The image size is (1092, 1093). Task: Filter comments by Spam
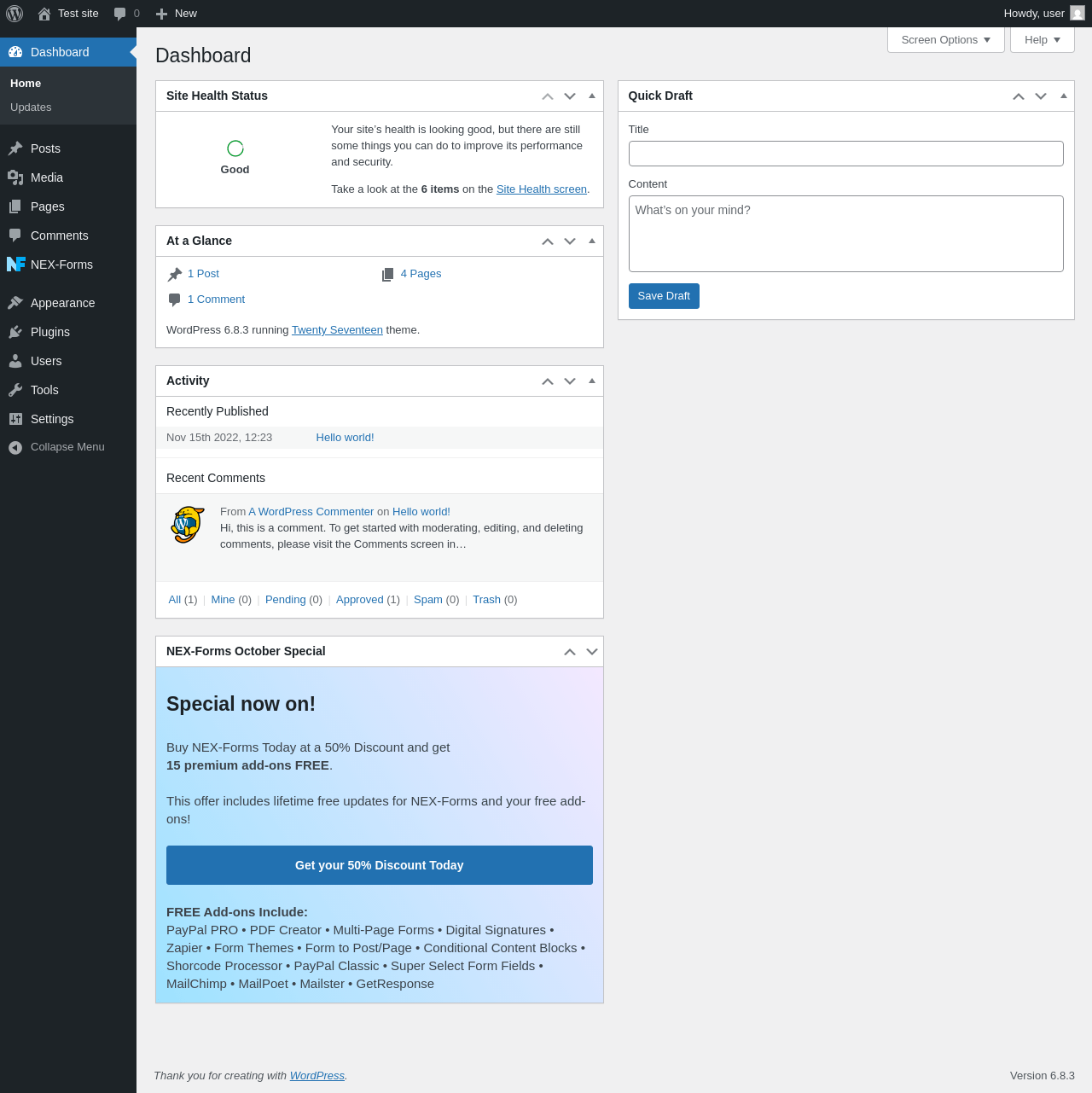pos(428,600)
